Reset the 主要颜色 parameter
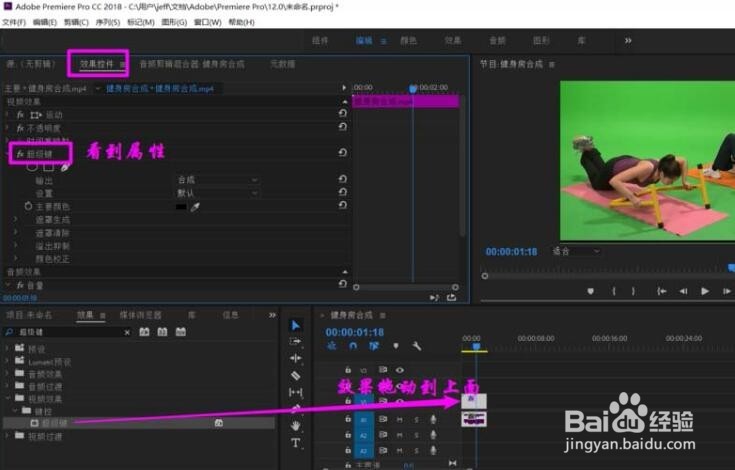This screenshot has height=470, width=735. click(343, 205)
